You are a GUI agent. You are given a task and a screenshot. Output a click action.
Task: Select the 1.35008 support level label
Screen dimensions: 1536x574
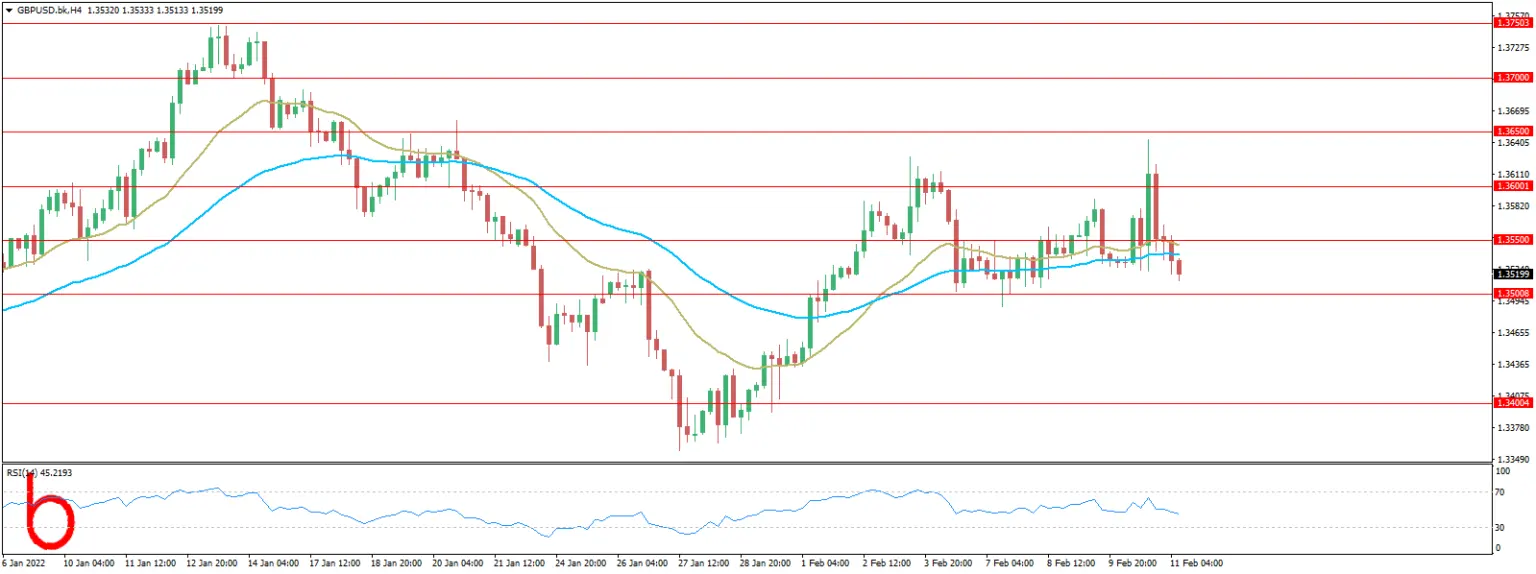pos(1511,294)
